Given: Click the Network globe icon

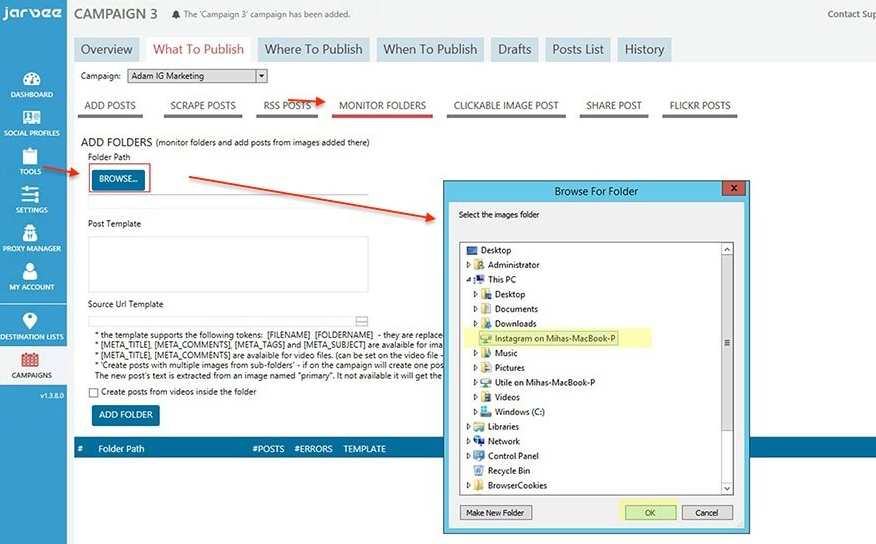Looking at the screenshot, I should pos(479,441).
